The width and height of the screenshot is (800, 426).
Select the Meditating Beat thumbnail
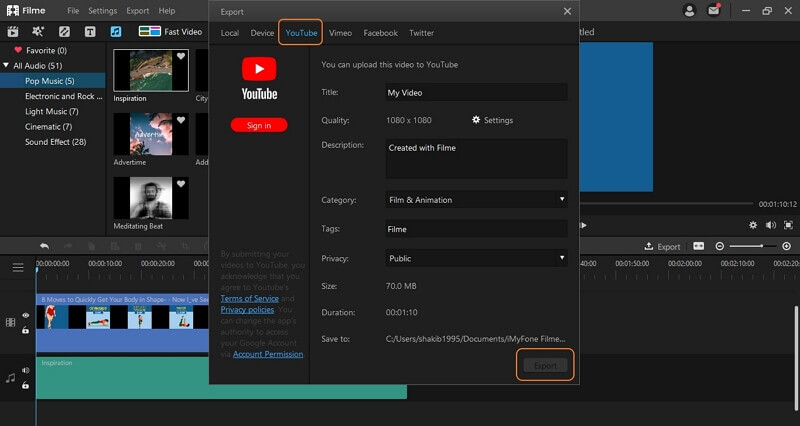tap(151, 198)
